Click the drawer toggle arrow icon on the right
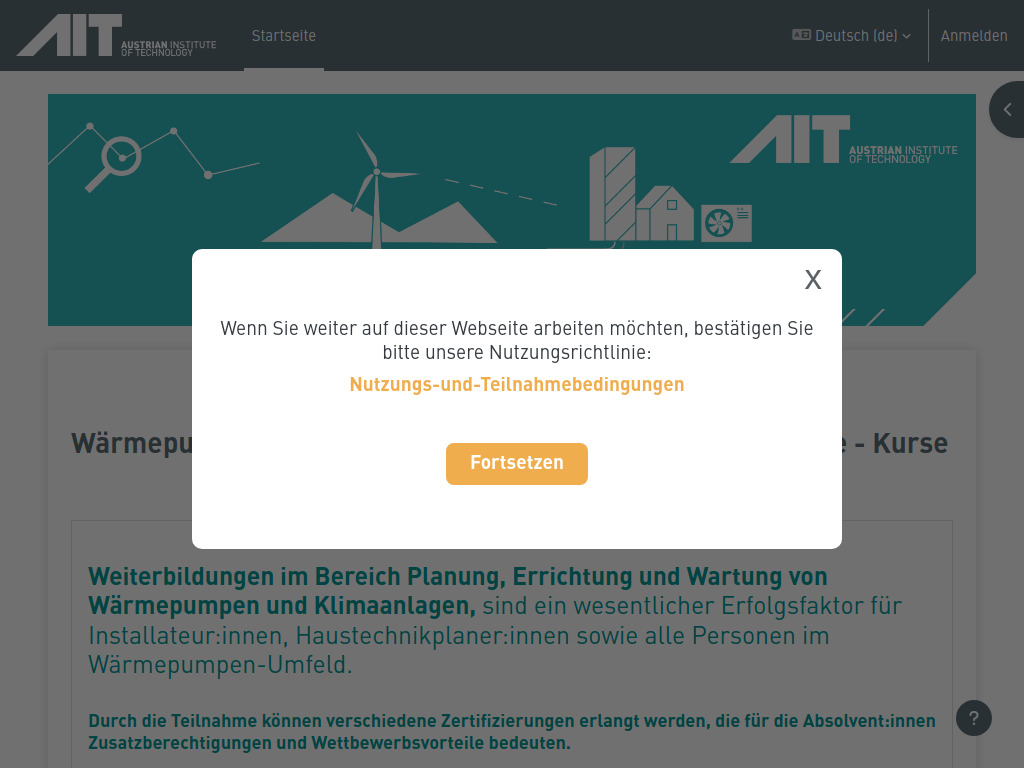 1007,108
